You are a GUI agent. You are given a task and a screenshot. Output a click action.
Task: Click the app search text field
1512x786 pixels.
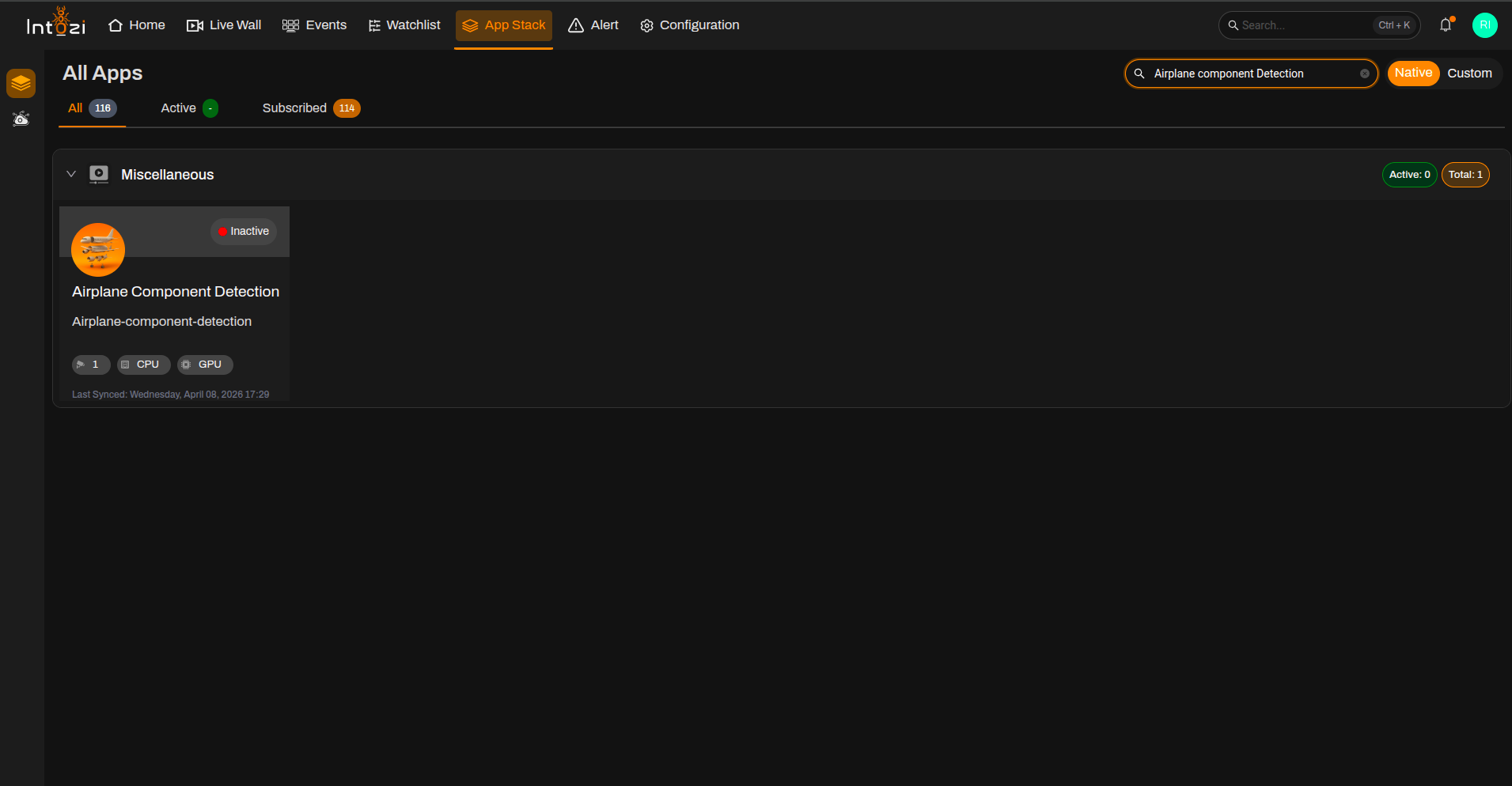click(1252, 74)
